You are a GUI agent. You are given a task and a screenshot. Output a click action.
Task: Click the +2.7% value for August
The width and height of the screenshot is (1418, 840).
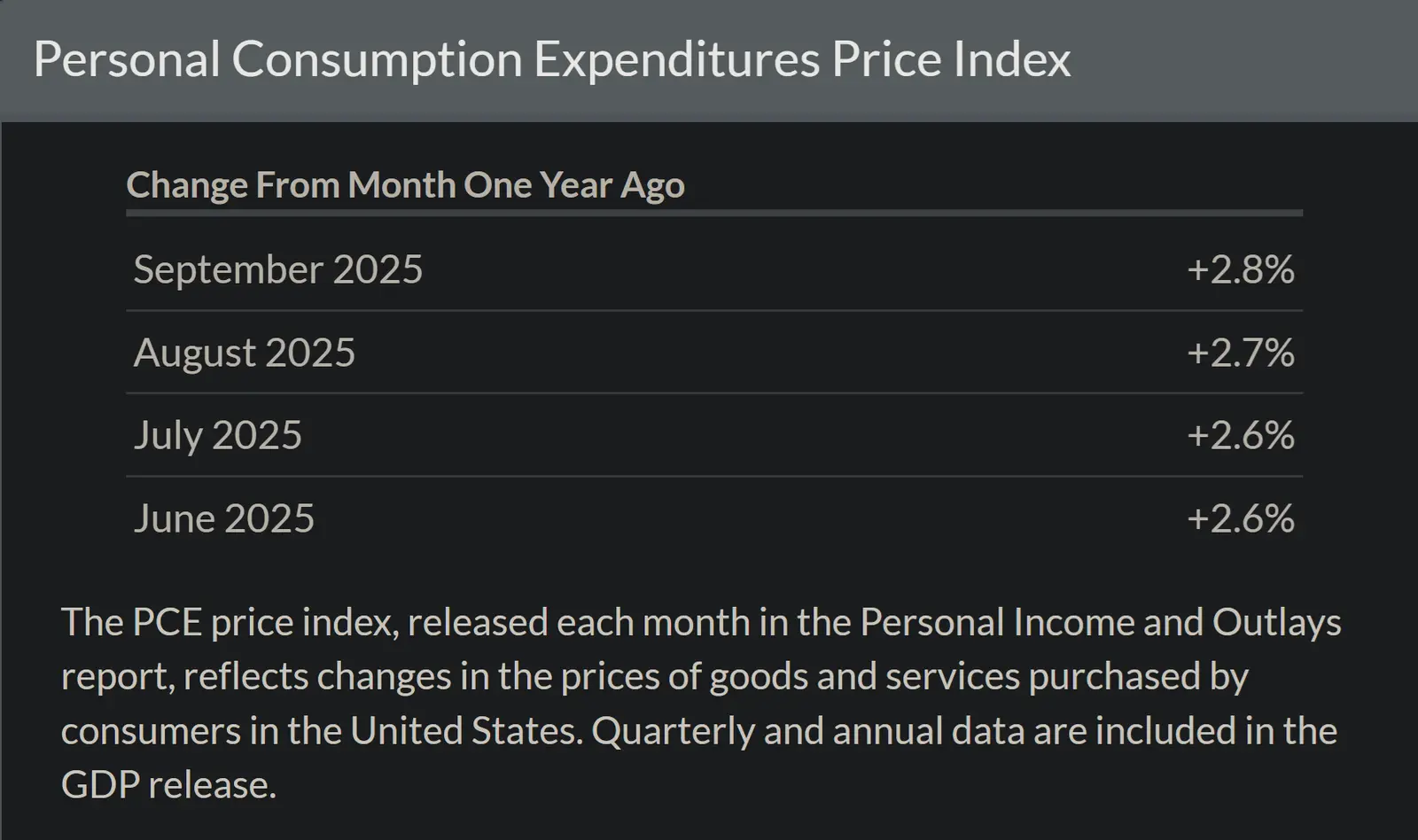(1240, 353)
